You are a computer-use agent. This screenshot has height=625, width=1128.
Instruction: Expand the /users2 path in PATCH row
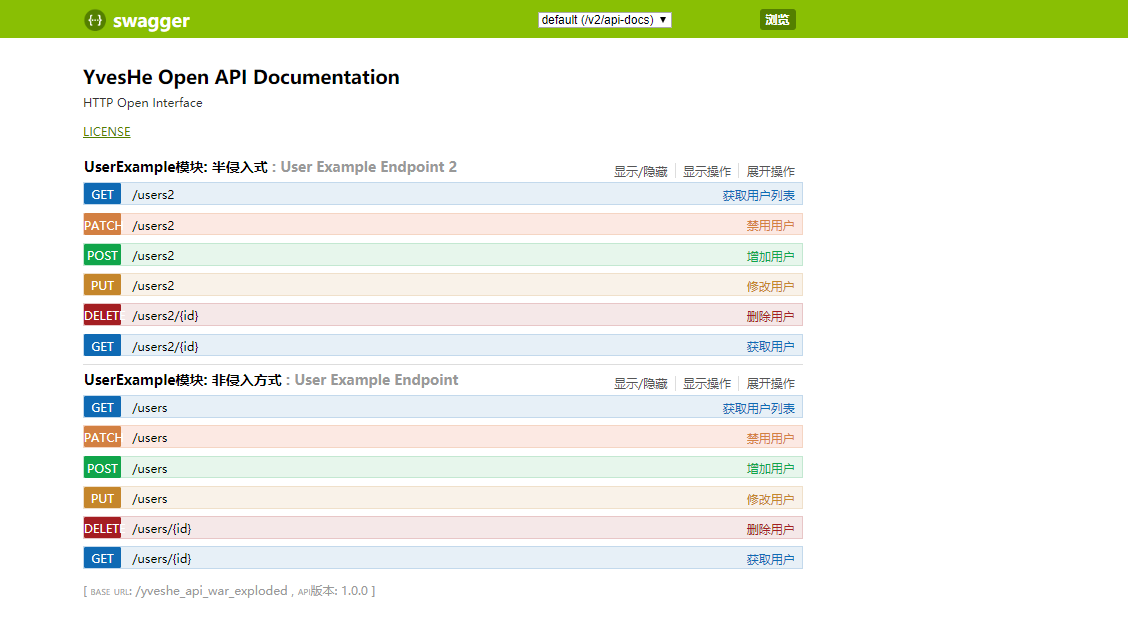[153, 226]
